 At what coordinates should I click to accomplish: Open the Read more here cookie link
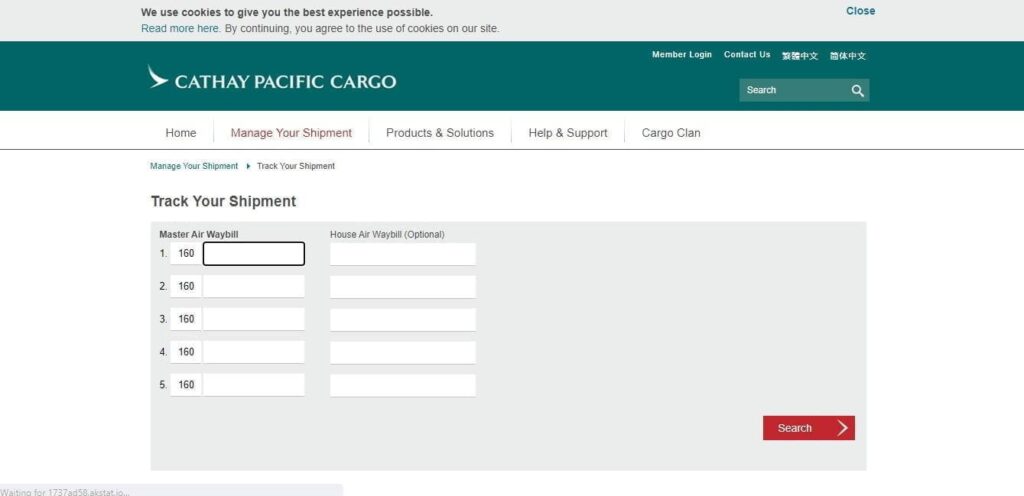pos(180,29)
